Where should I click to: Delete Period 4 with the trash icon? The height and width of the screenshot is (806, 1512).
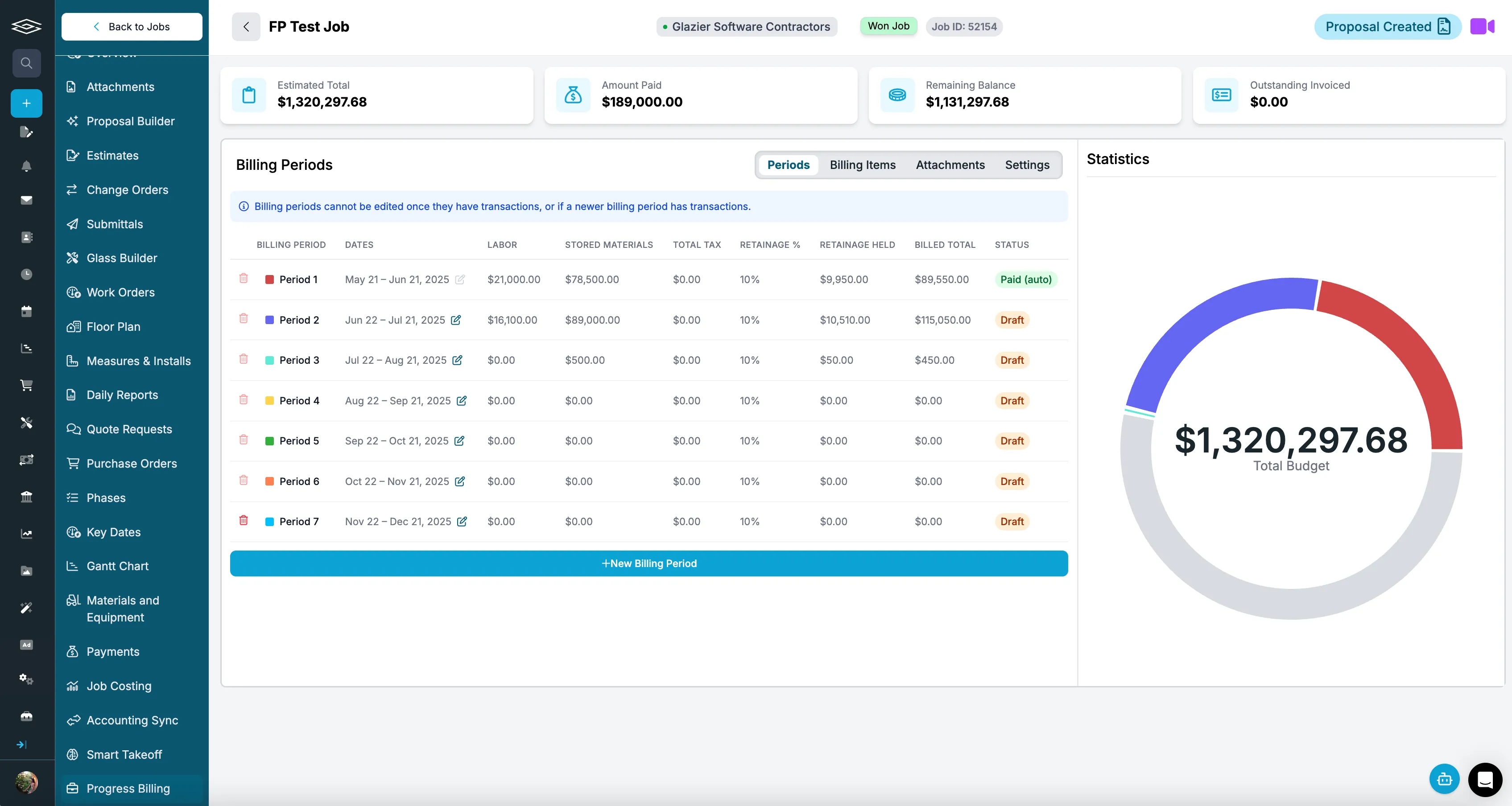[244, 399]
